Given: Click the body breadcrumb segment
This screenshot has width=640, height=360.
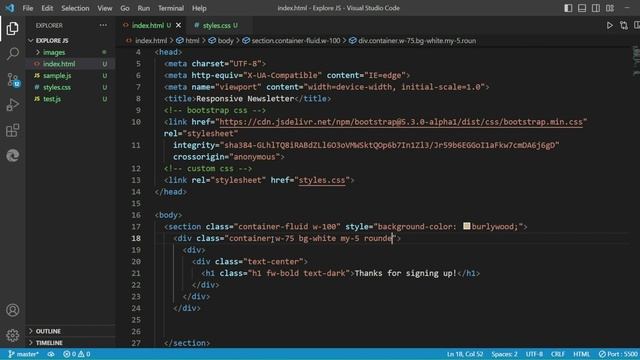Looking at the screenshot, I should coord(221,40).
